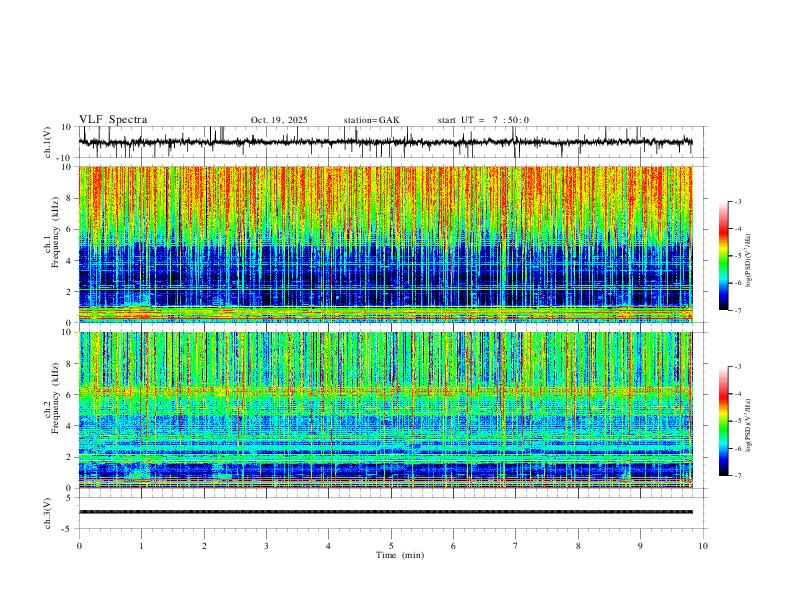The image size is (792, 612).
Task: Click the "-5" tick on ch.2 colorbar
Action: (x=737, y=421)
